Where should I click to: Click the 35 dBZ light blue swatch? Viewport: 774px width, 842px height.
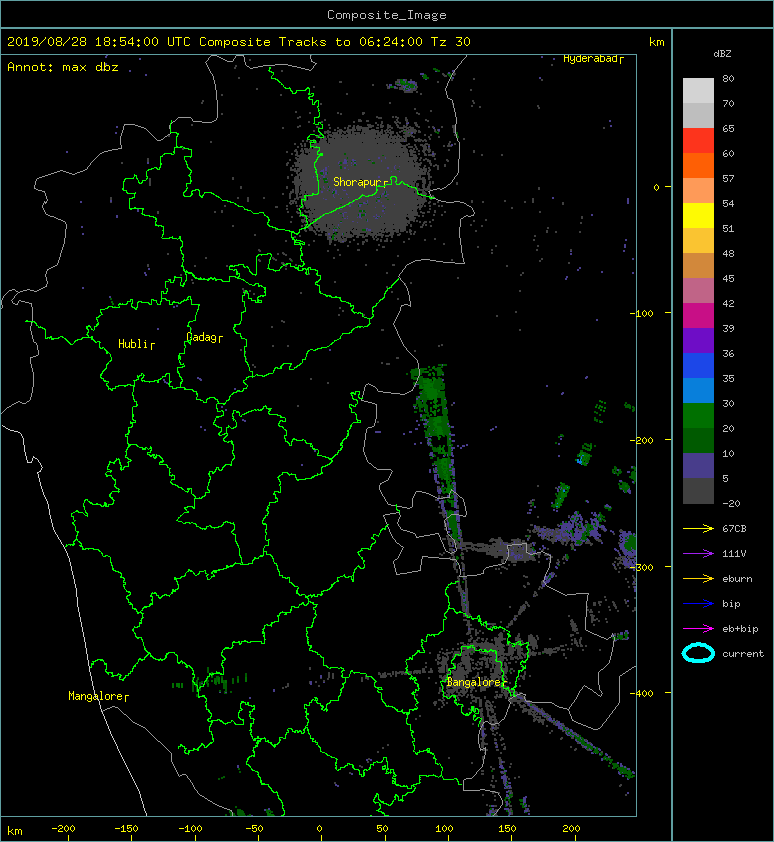coord(698,390)
